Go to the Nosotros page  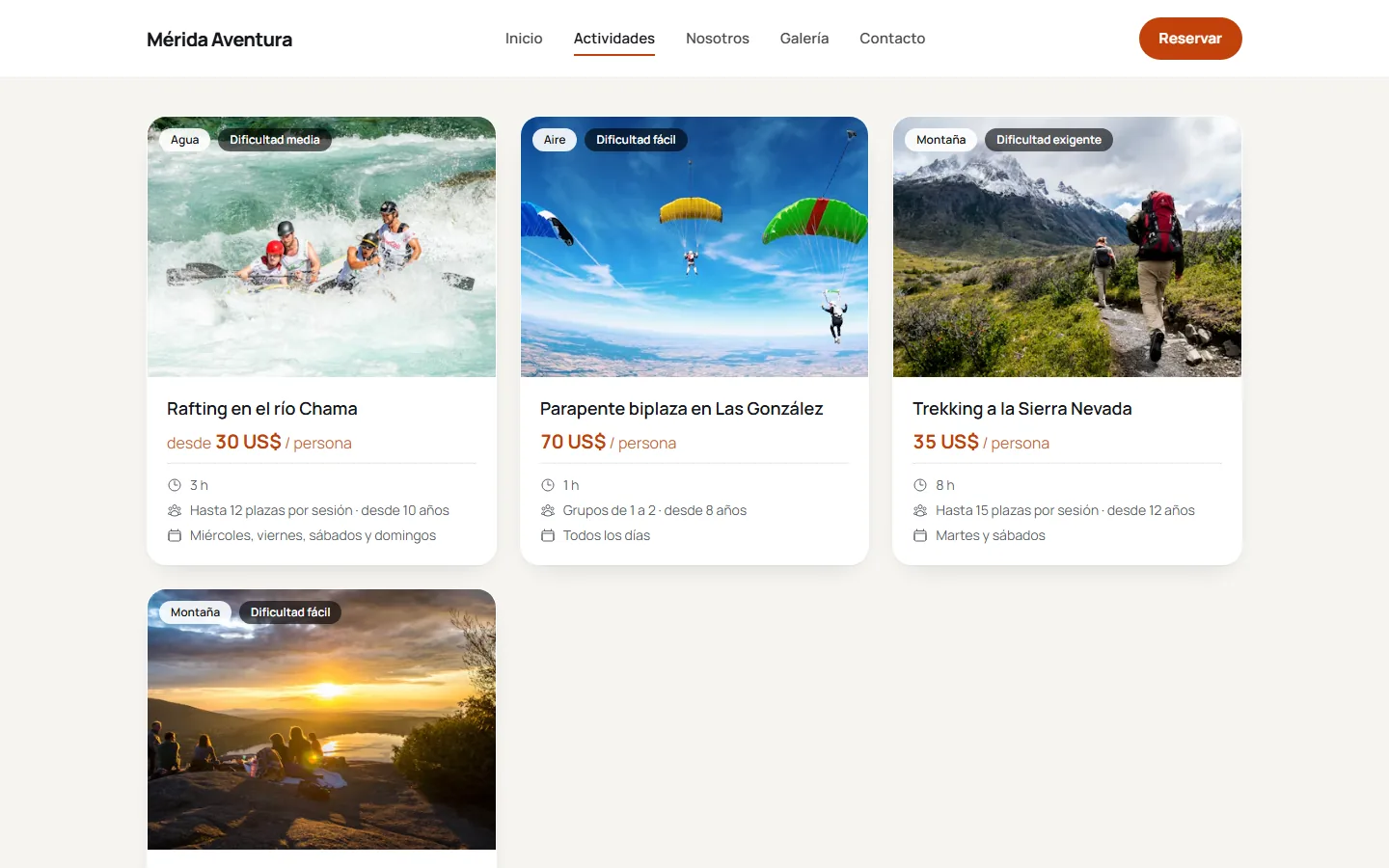coord(718,39)
